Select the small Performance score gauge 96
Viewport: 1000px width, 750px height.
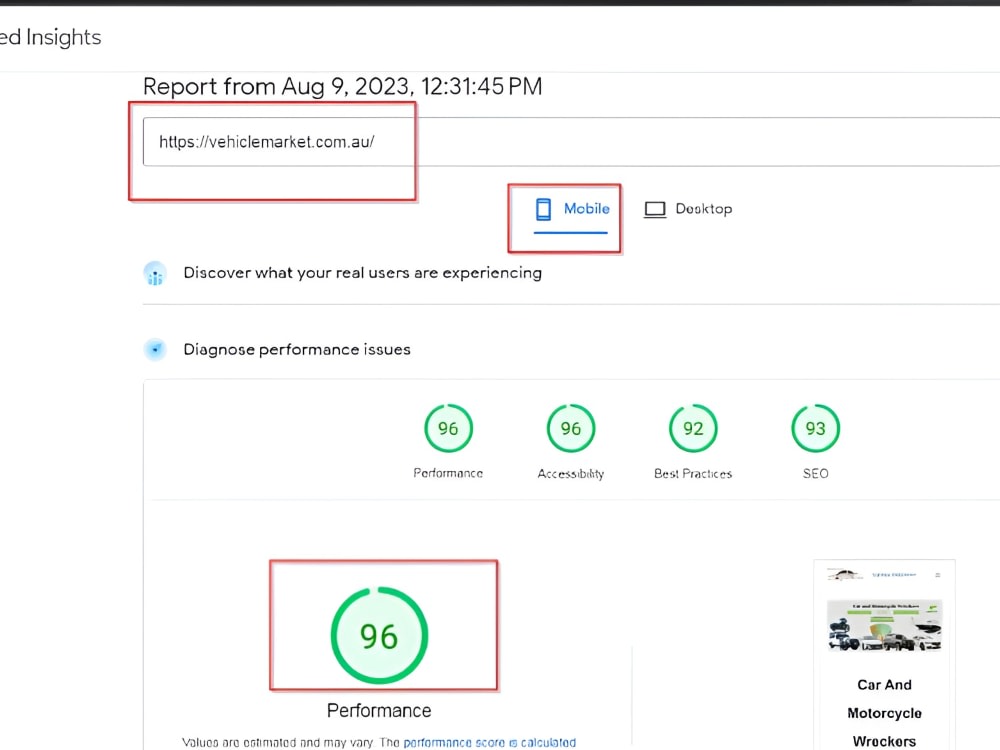point(448,428)
